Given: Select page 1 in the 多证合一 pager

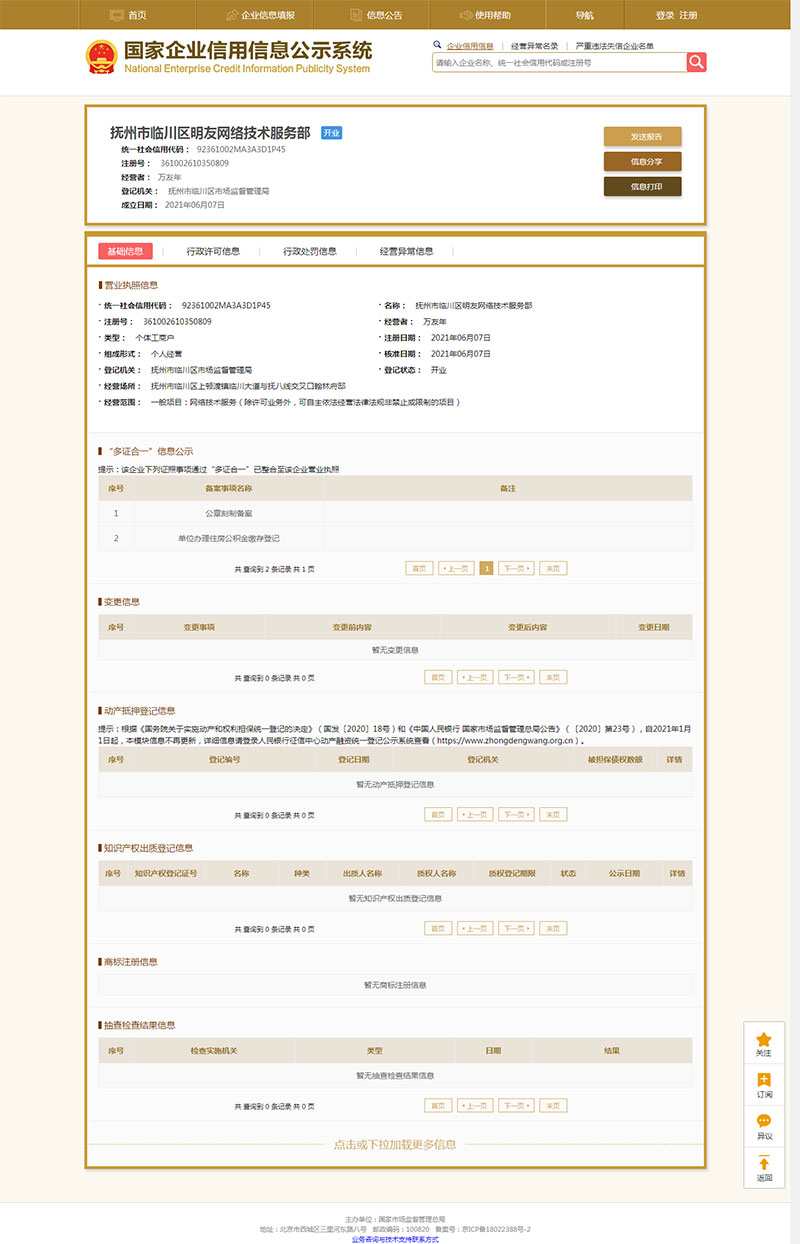Looking at the screenshot, I should click(x=486, y=568).
